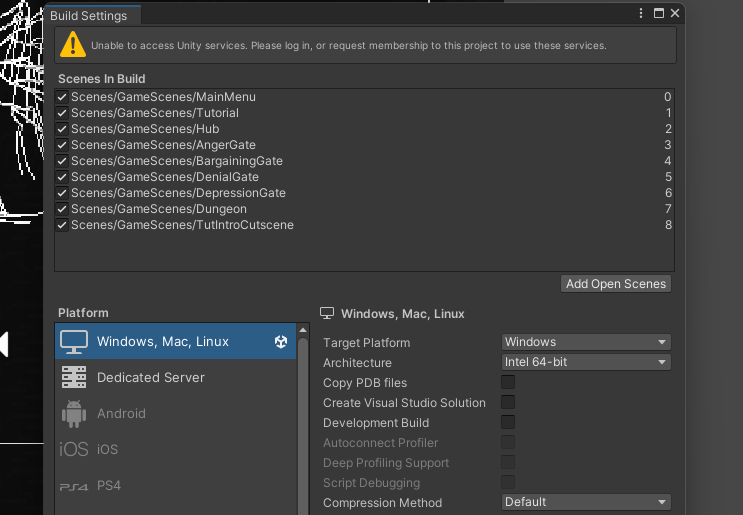Uncheck the MainMenu scene checkbox
The width and height of the screenshot is (743, 515).
(x=62, y=97)
